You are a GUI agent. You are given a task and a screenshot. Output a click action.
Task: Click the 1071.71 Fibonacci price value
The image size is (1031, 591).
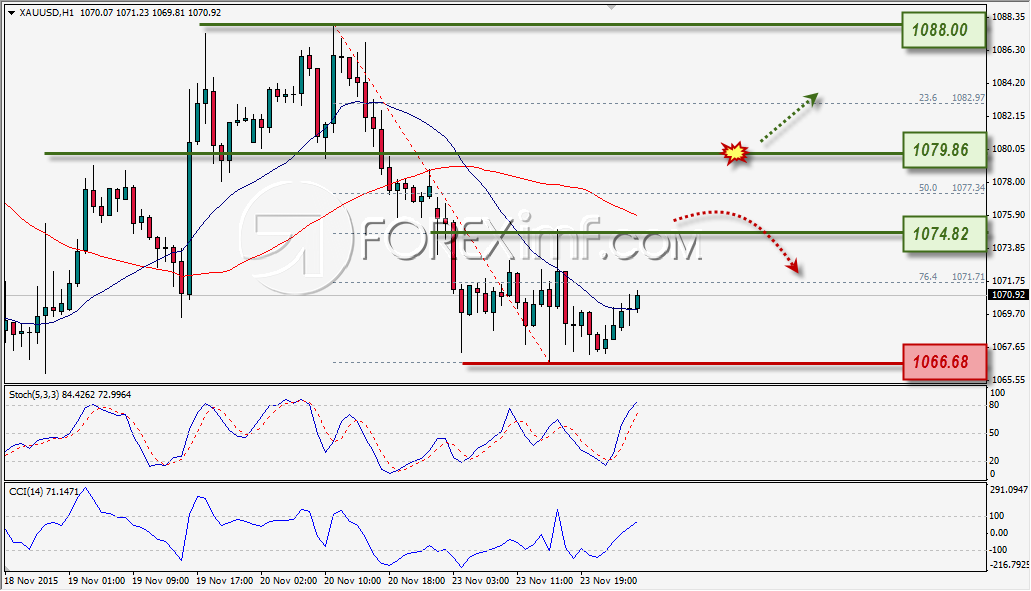[969, 277]
